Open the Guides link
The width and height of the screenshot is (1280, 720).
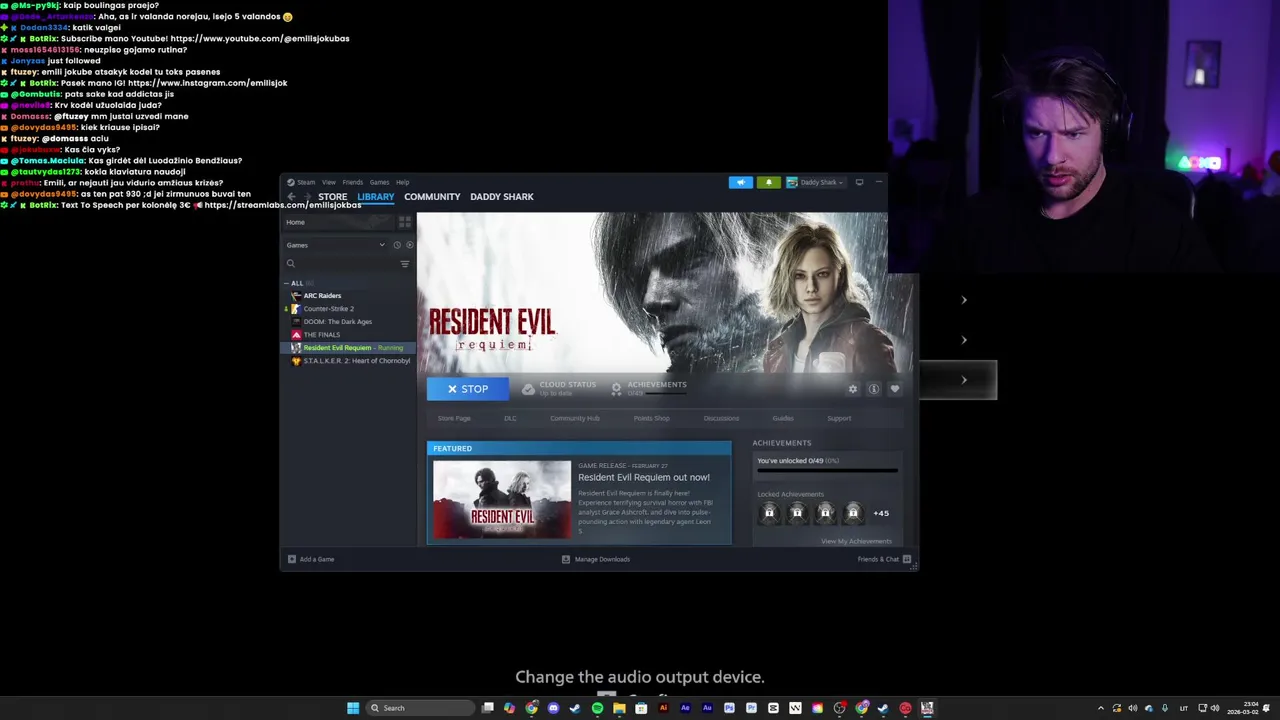pos(783,418)
